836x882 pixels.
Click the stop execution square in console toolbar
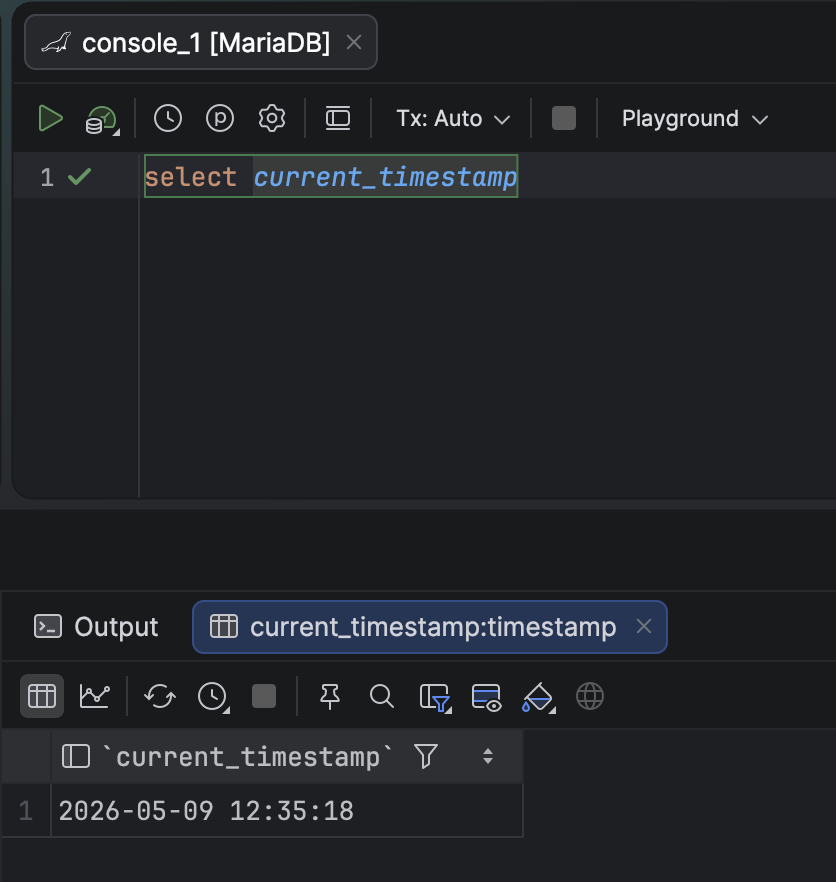coord(564,119)
